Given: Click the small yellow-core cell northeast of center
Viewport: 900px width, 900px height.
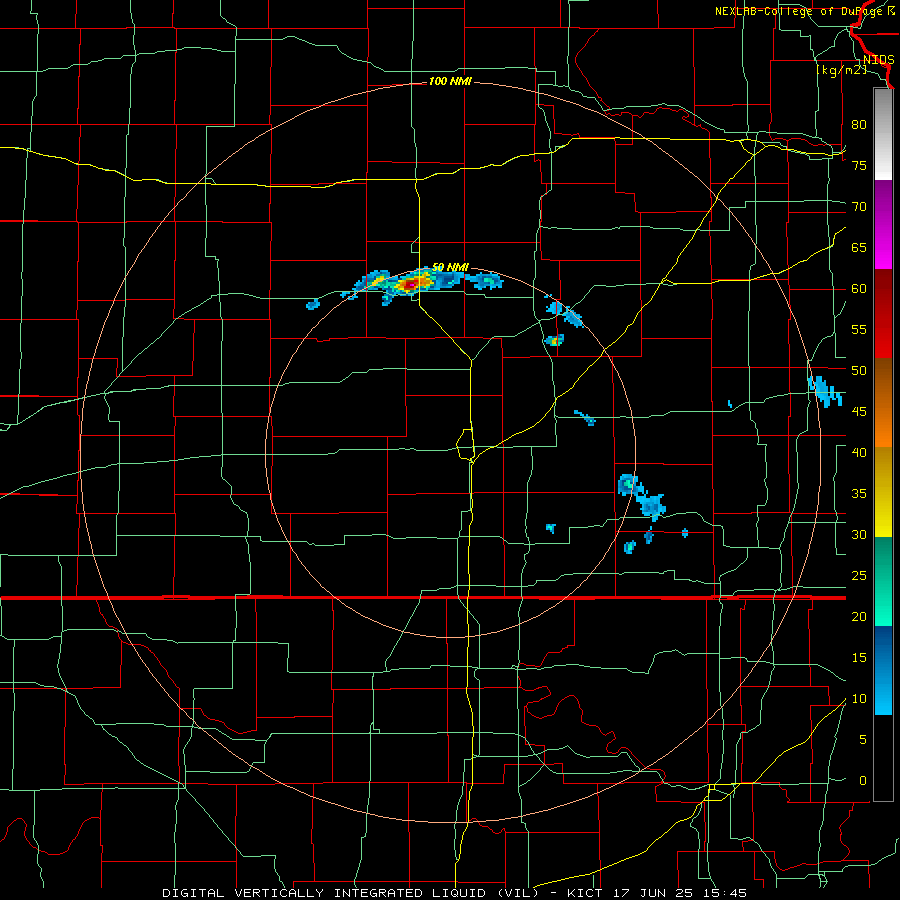Looking at the screenshot, I should pos(554,340).
